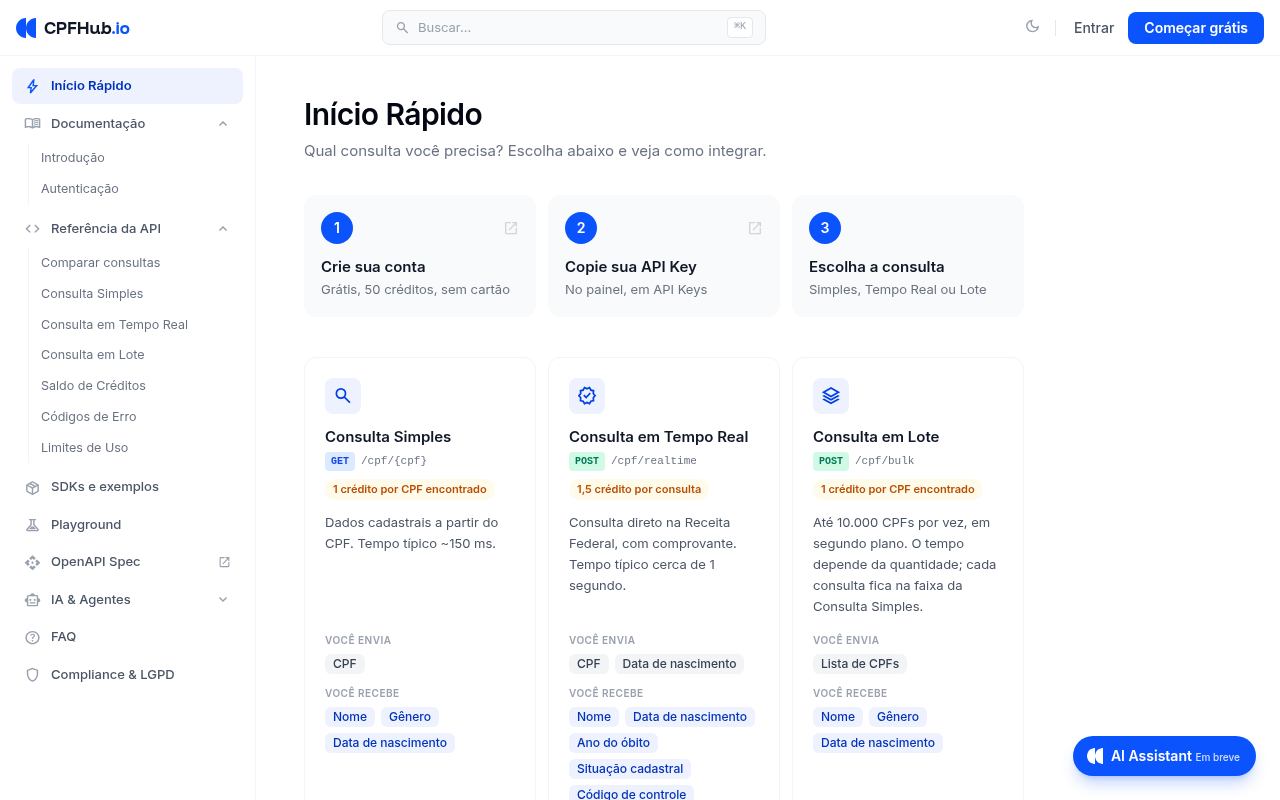
Task: Click the CPFHub.io logo
Action: [73, 28]
